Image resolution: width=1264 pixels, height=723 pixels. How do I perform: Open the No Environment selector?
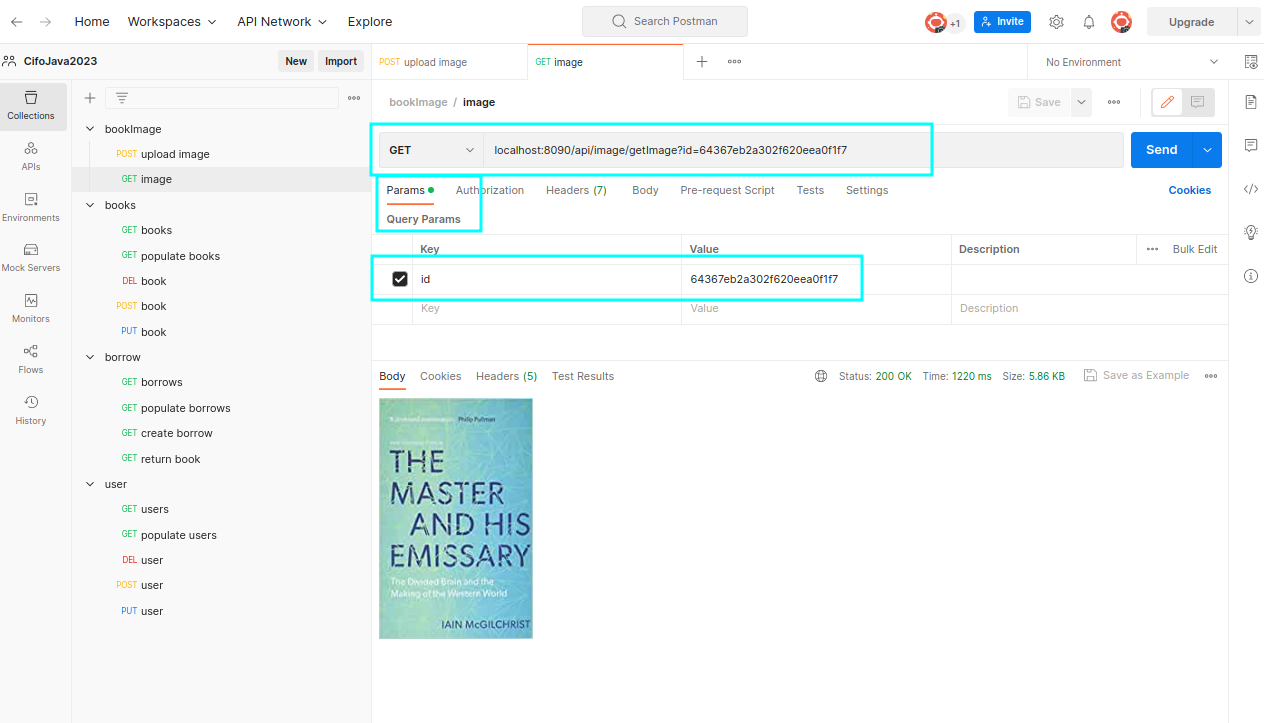click(x=1131, y=62)
